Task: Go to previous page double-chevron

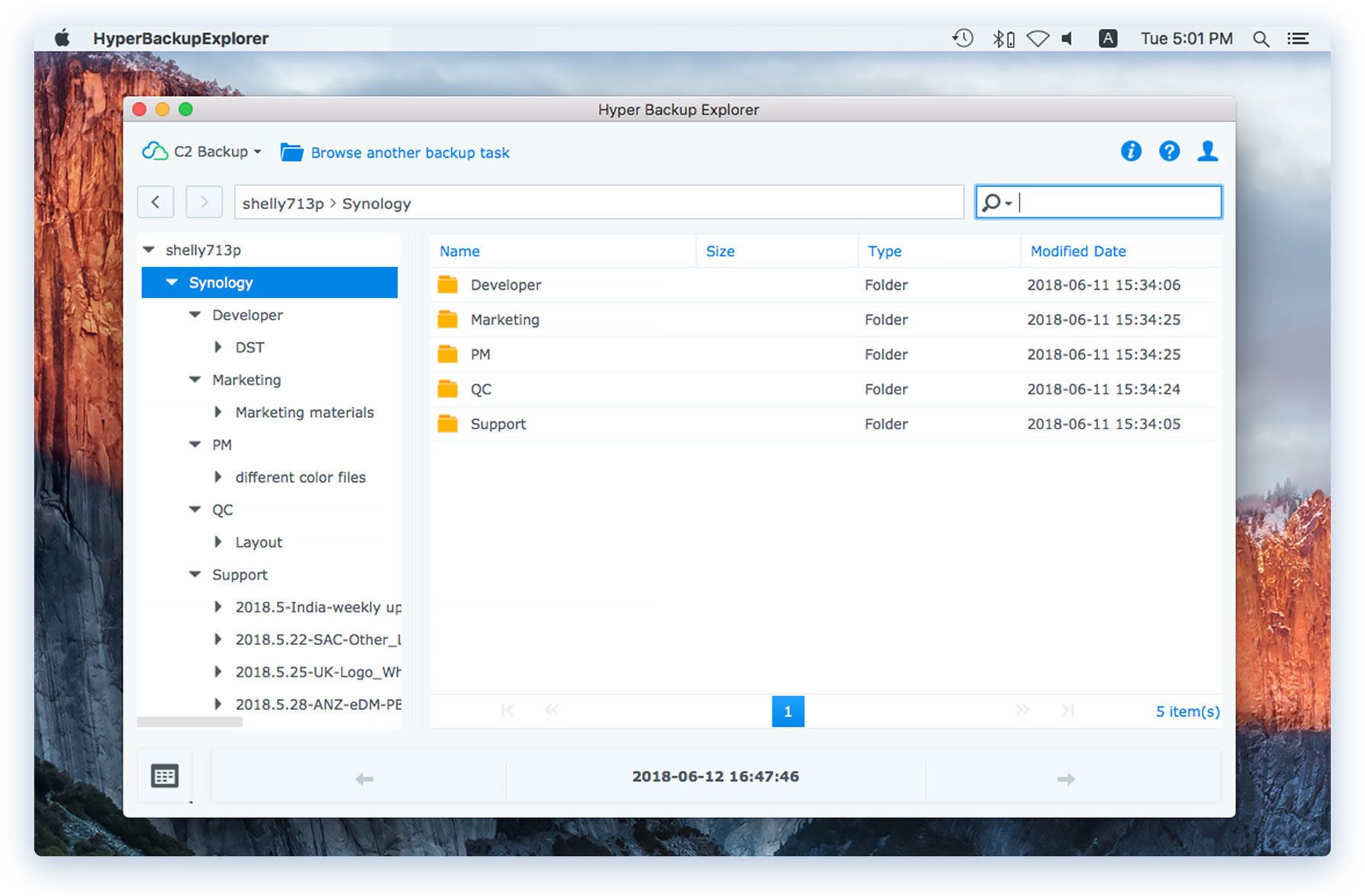Action: 551,710
